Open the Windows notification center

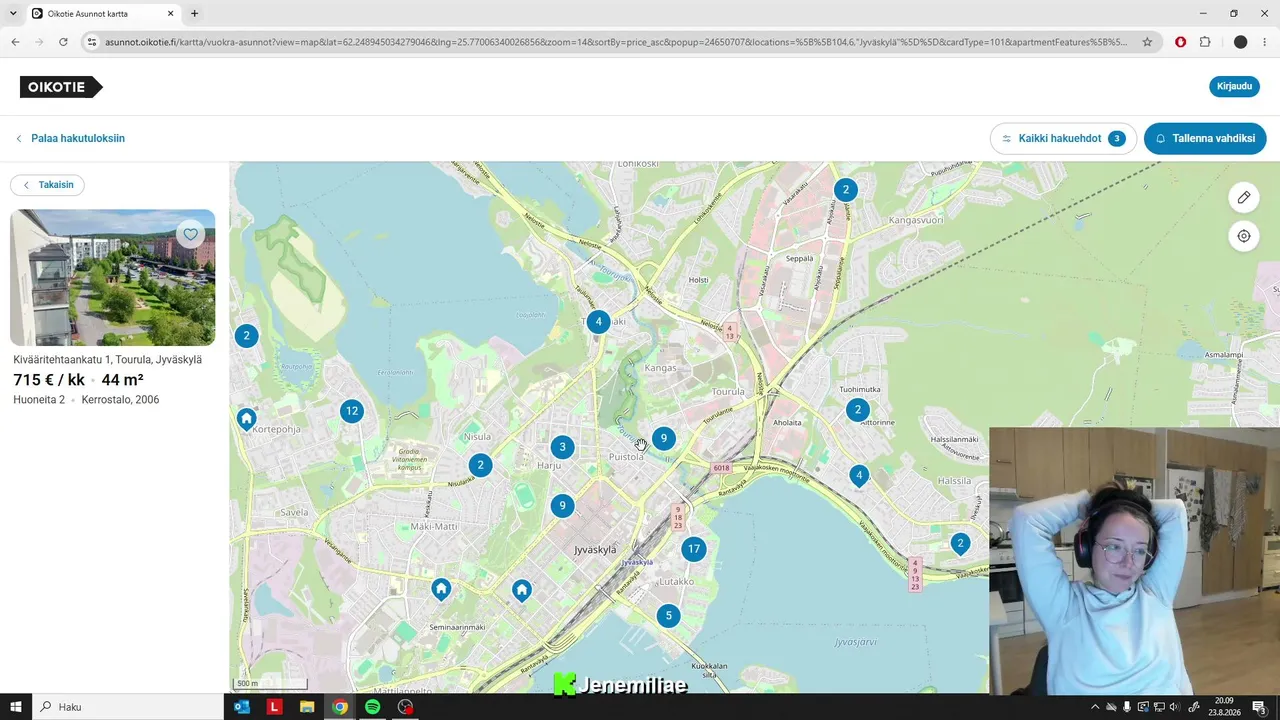coord(1259,707)
